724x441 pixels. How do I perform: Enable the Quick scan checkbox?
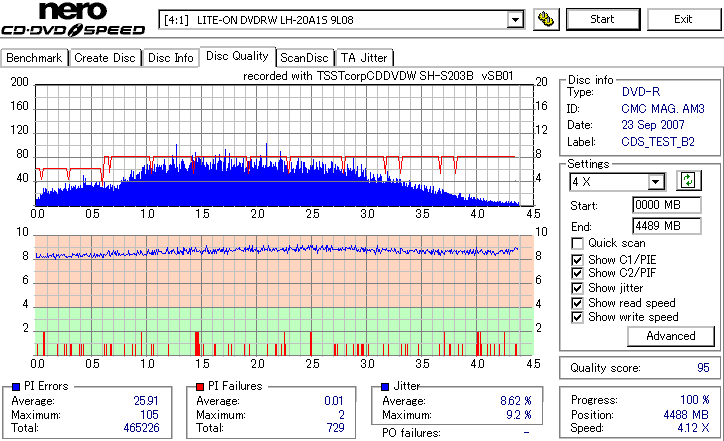pyautogui.click(x=577, y=243)
